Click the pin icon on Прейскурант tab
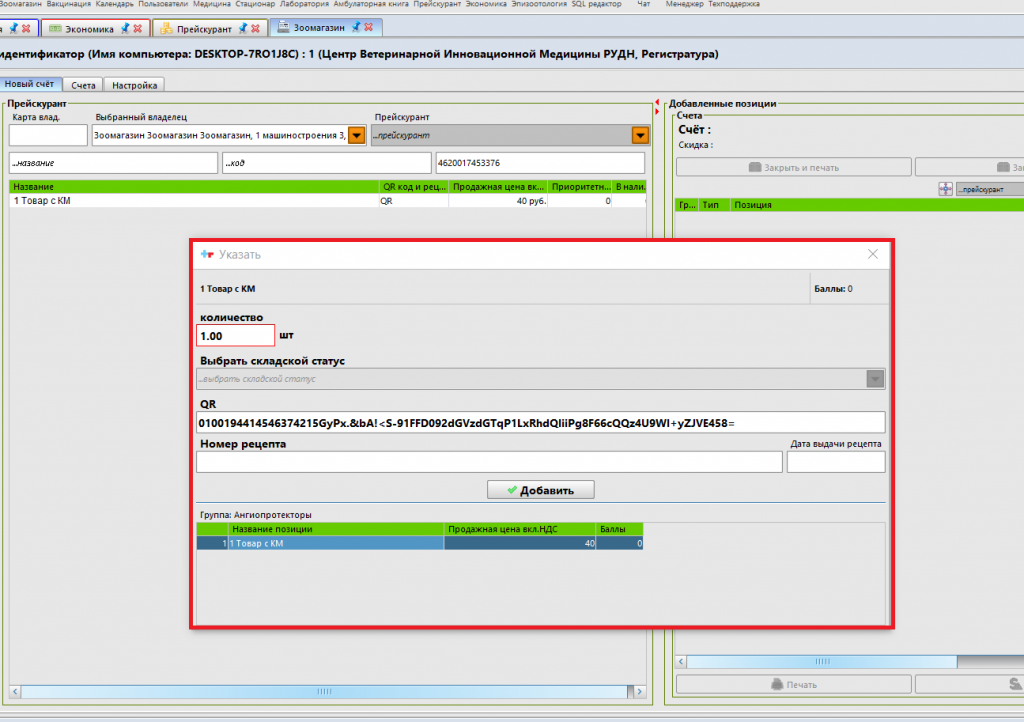1024x722 pixels. [242, 28]
